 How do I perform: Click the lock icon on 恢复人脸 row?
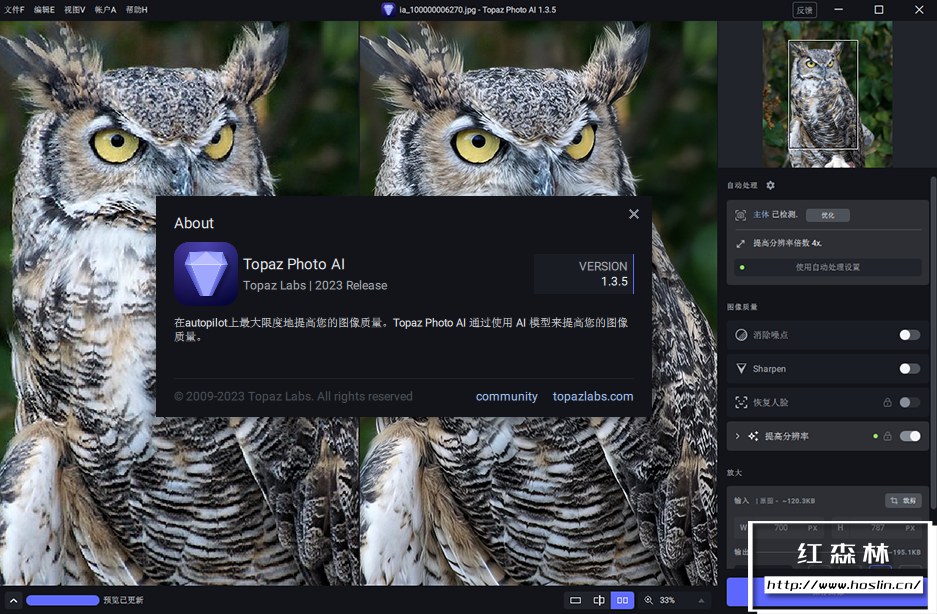click(x=887, y=402)
